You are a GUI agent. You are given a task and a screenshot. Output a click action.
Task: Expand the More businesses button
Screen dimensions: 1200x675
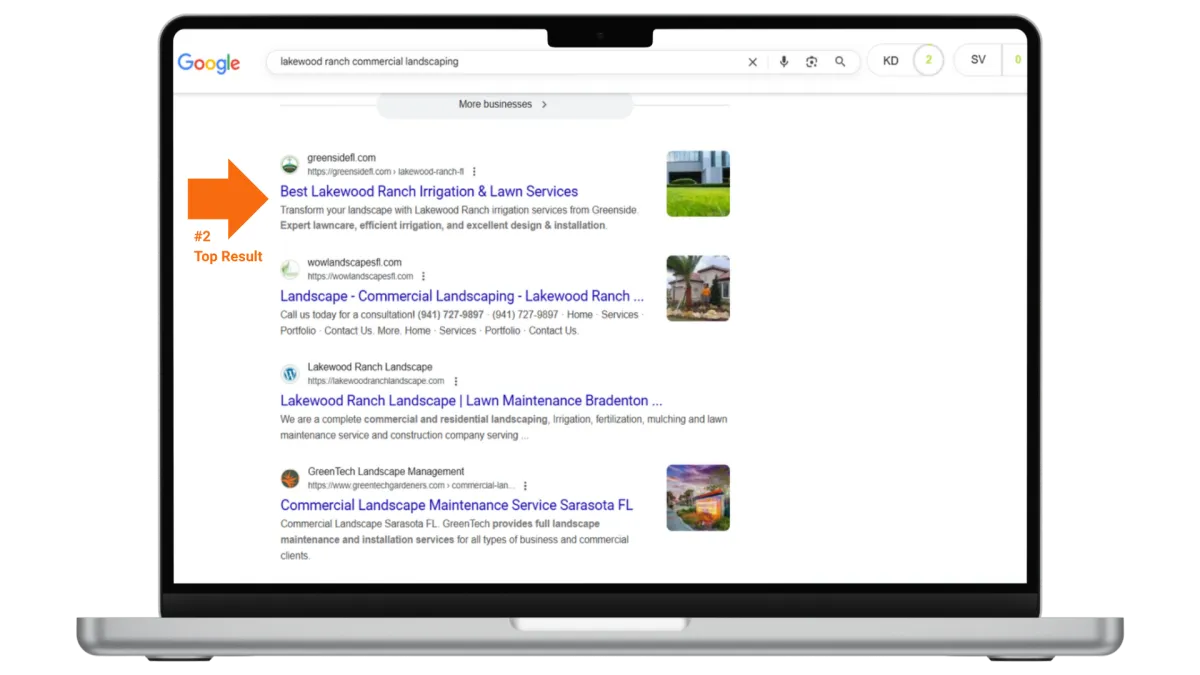(x=504, y=104)
